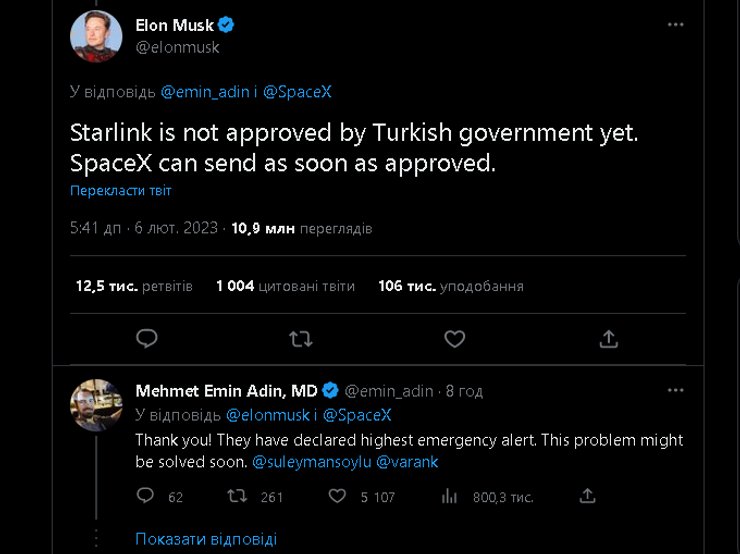Open @varank mention link
Screen dimensions: 740x554
coord(407,462)
